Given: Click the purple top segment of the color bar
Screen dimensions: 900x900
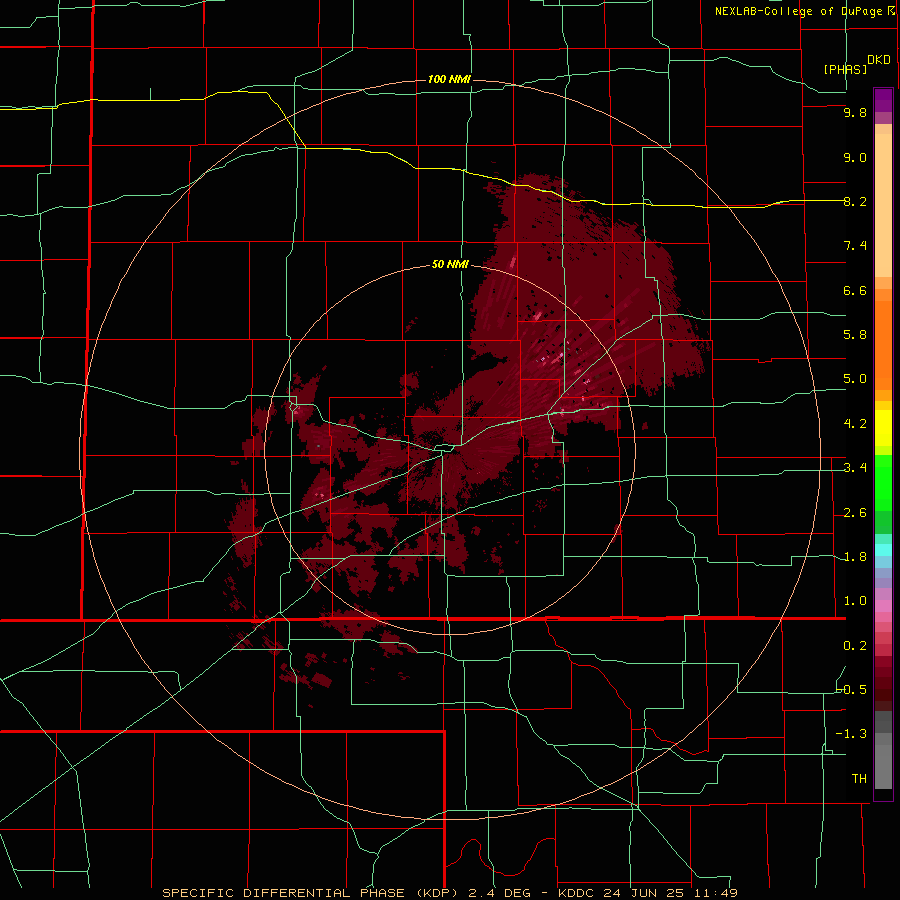Looking at the screenshot, I should (x=883, y=101).
